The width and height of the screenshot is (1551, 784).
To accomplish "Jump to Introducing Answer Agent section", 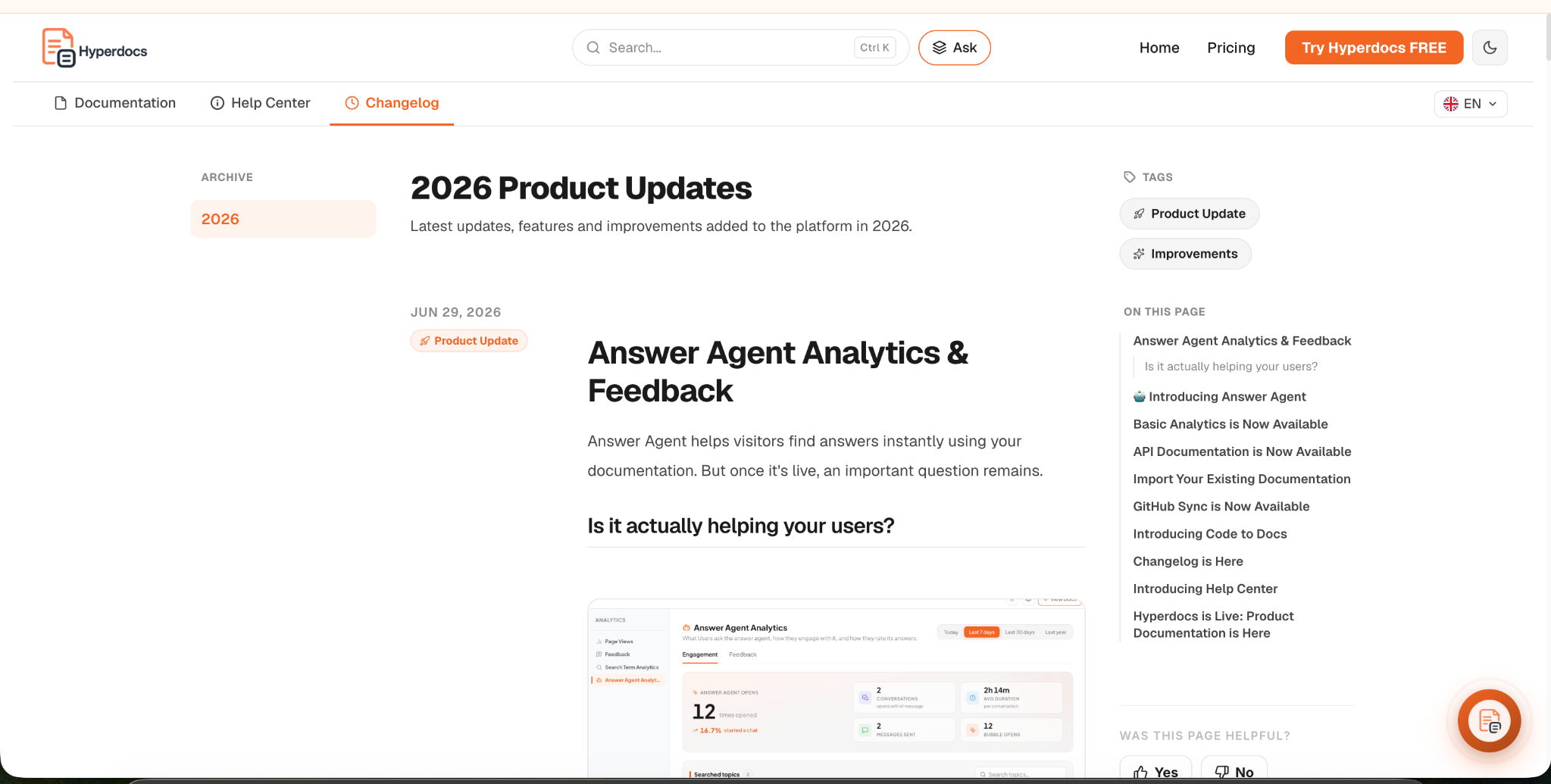I will [1220, 397].
